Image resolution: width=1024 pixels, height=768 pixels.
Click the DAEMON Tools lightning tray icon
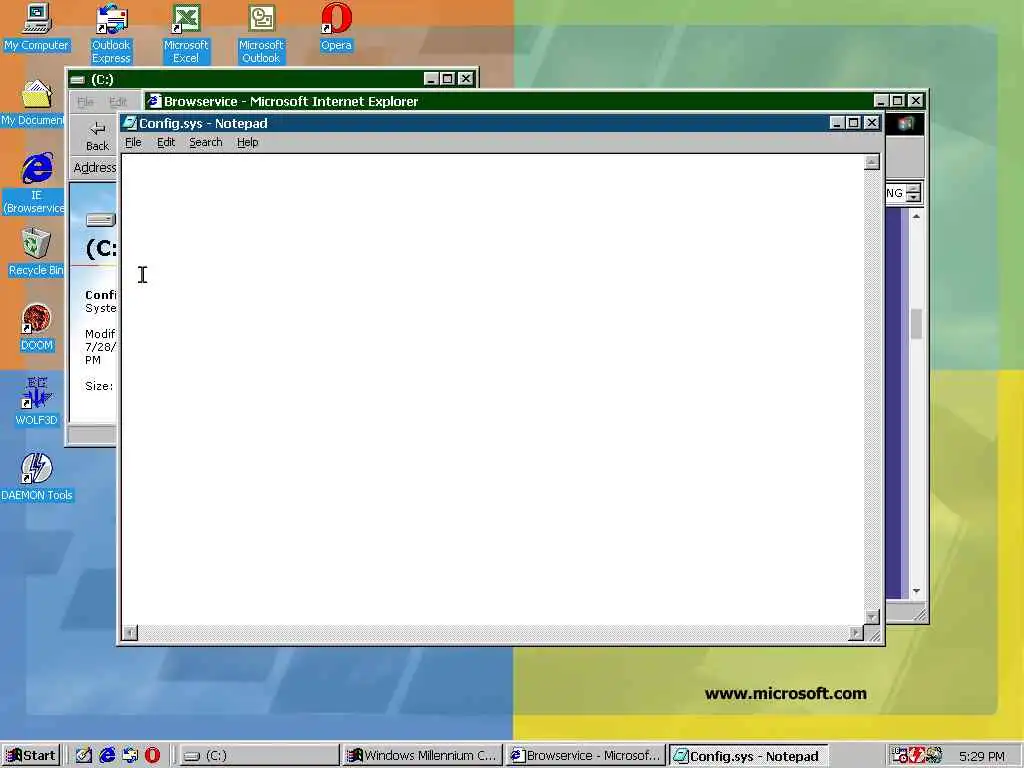tap(918, 756)
